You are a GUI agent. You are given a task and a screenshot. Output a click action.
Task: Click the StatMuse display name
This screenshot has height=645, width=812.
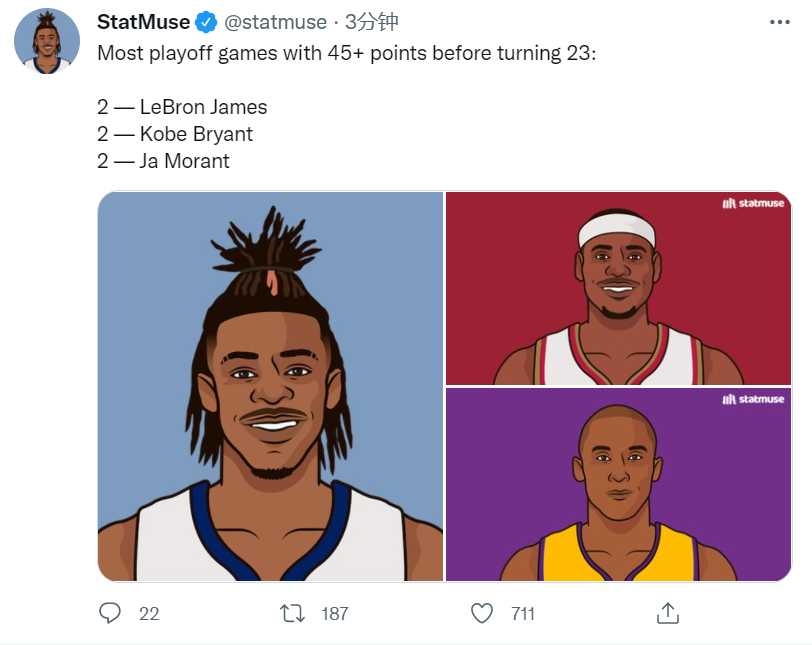tap(143, 22)
